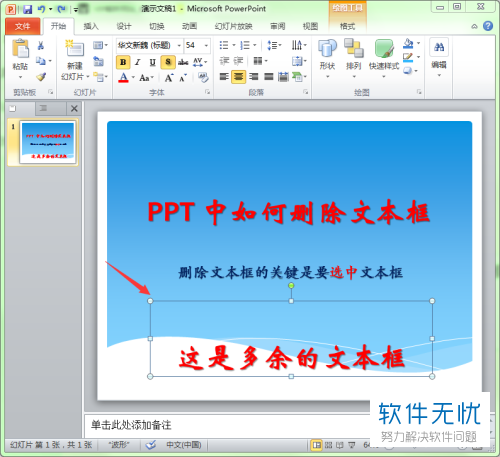The image size is (500, 457).
Task: Open the Quick Styles icon
Action: 384,49
